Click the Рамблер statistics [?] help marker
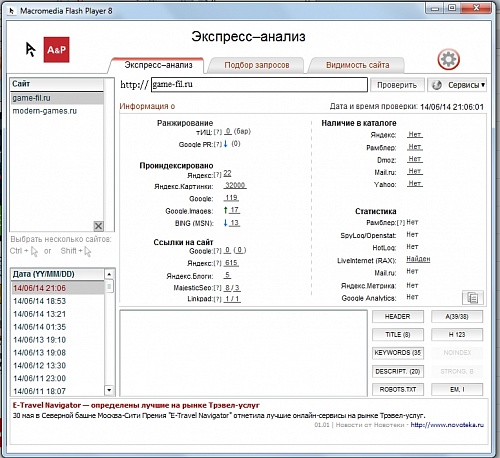500x458 pixels. (x=401, y=223)
